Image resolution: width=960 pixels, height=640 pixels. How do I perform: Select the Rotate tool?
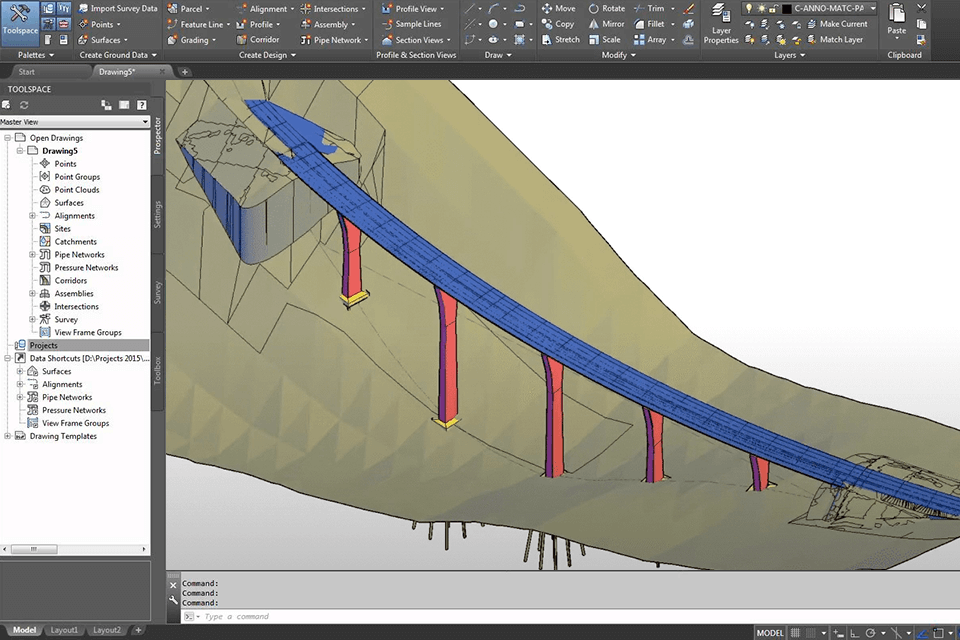(607, 9)
